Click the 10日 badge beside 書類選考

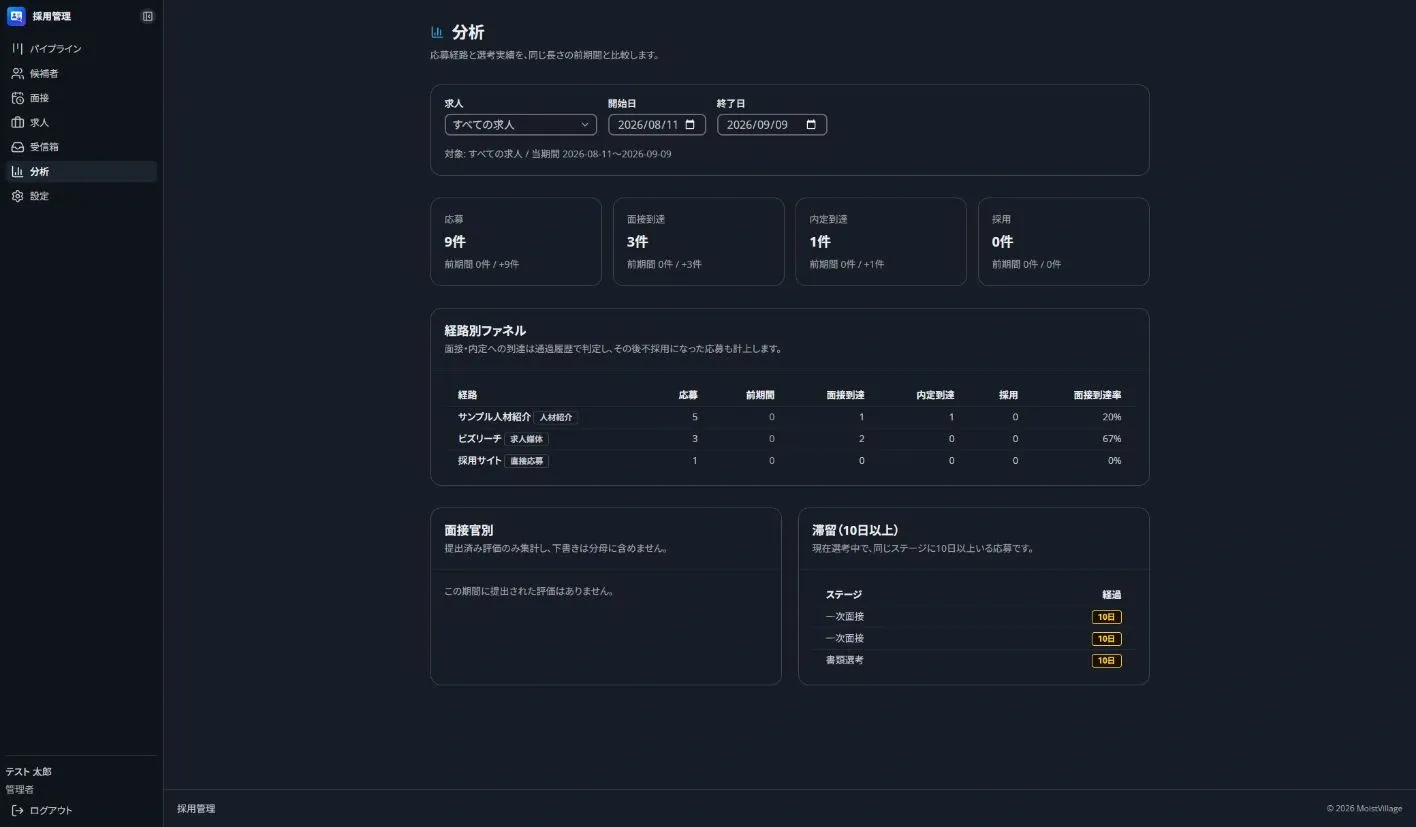[1107, 661]
